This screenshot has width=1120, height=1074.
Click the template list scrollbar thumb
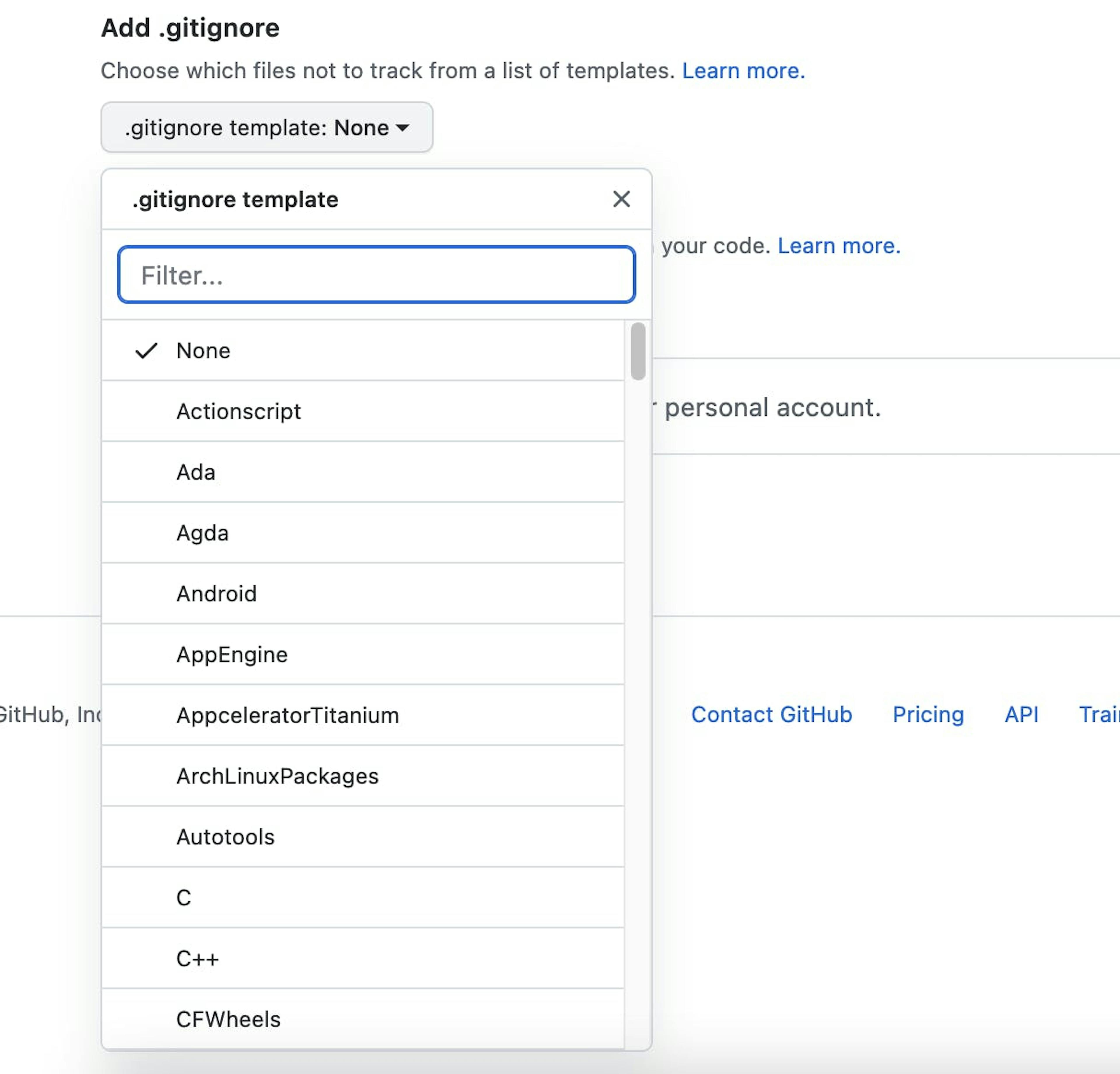tap(638, 351)
